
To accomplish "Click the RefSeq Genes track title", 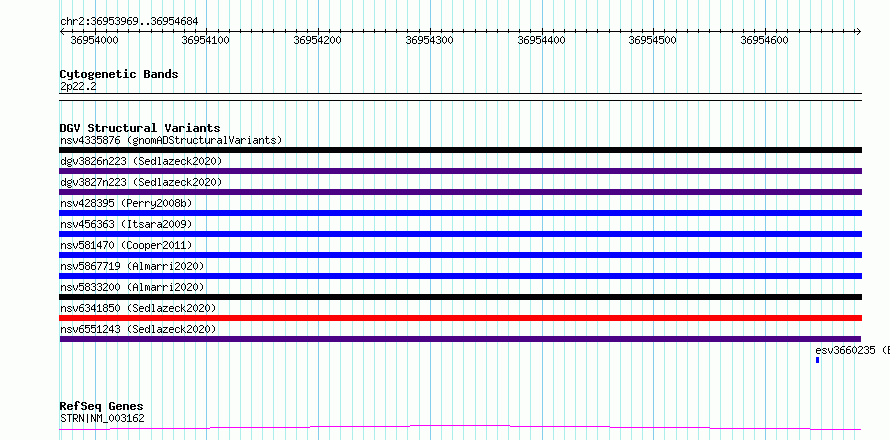I will tap(101, 407).
